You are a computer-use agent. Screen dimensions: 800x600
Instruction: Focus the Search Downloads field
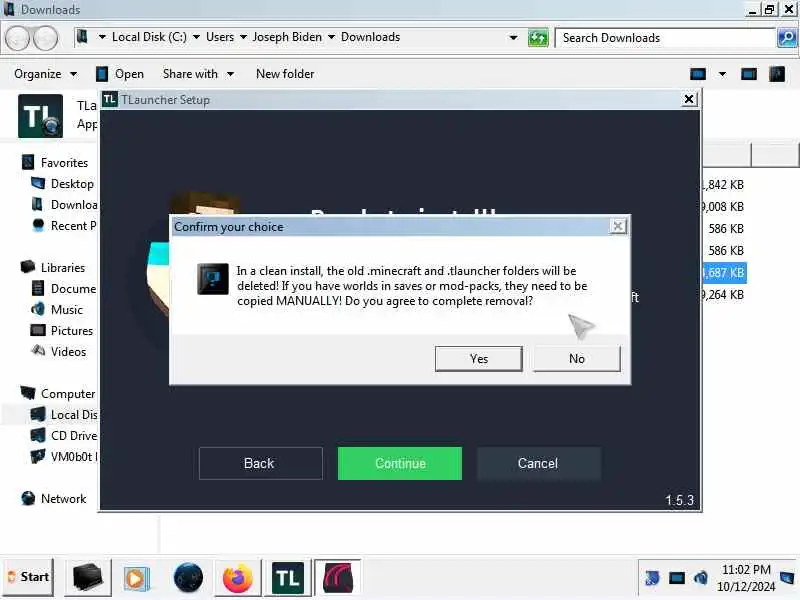pos(665,38)
